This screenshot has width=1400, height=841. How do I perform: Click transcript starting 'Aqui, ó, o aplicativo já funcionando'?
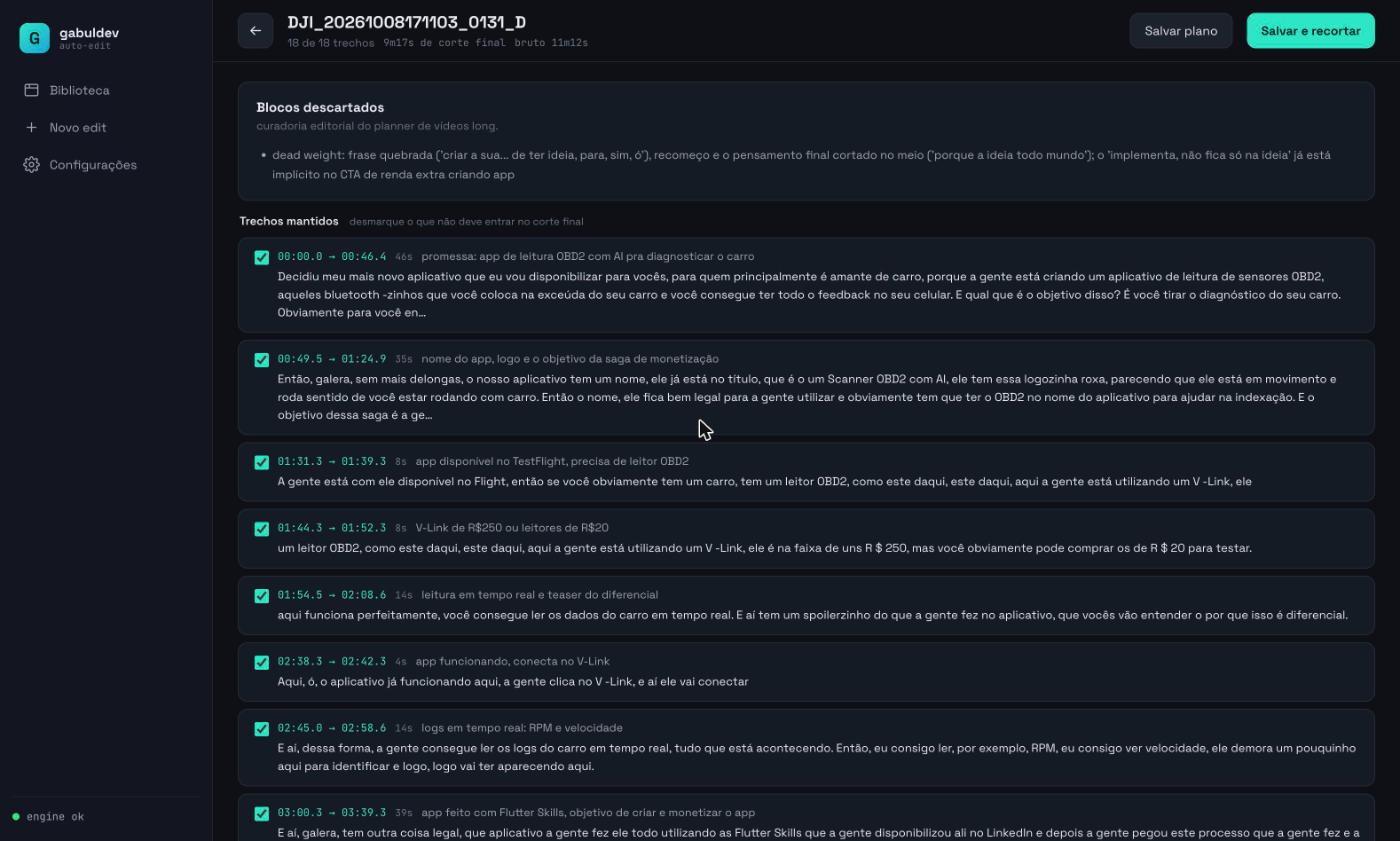coord(513,682)
